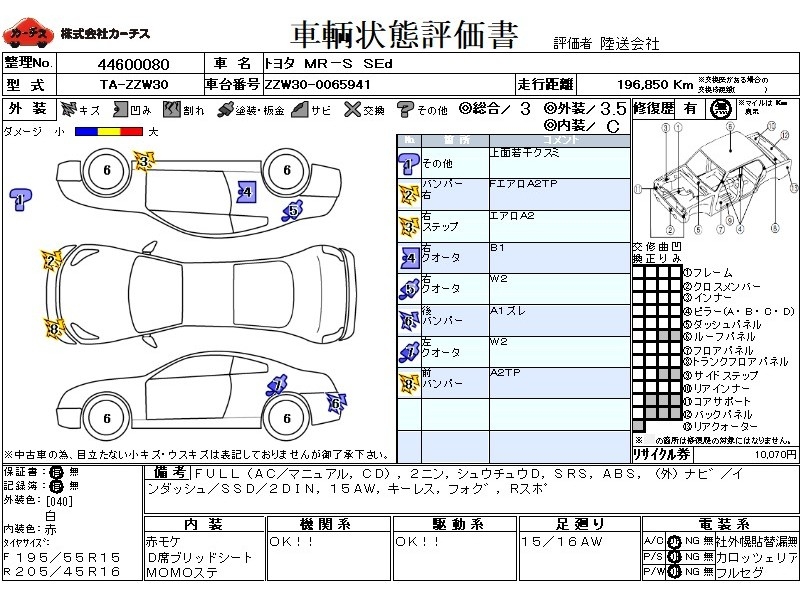
Task: Select the circled 有 for 記録簿
Action: (x=56, y=486)
